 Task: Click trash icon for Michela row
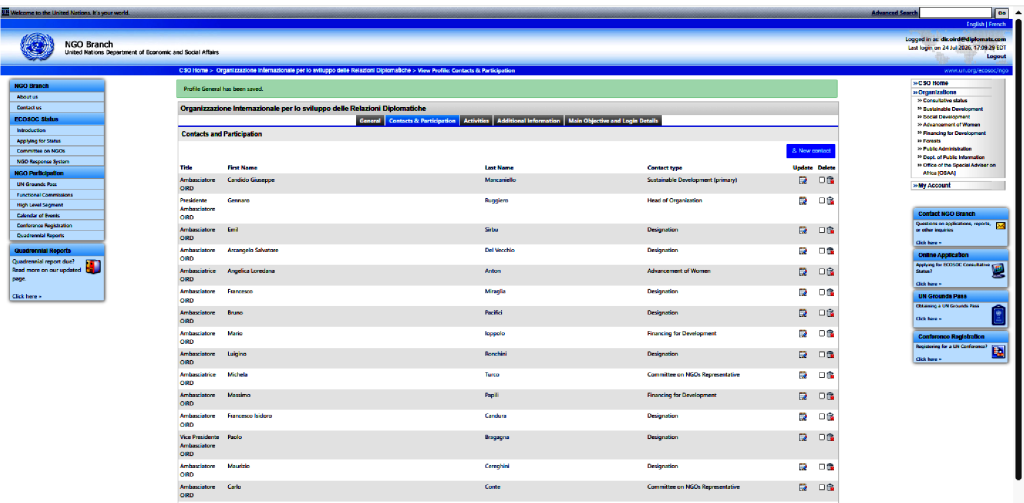pyautogui.click(x=830, y=375)
